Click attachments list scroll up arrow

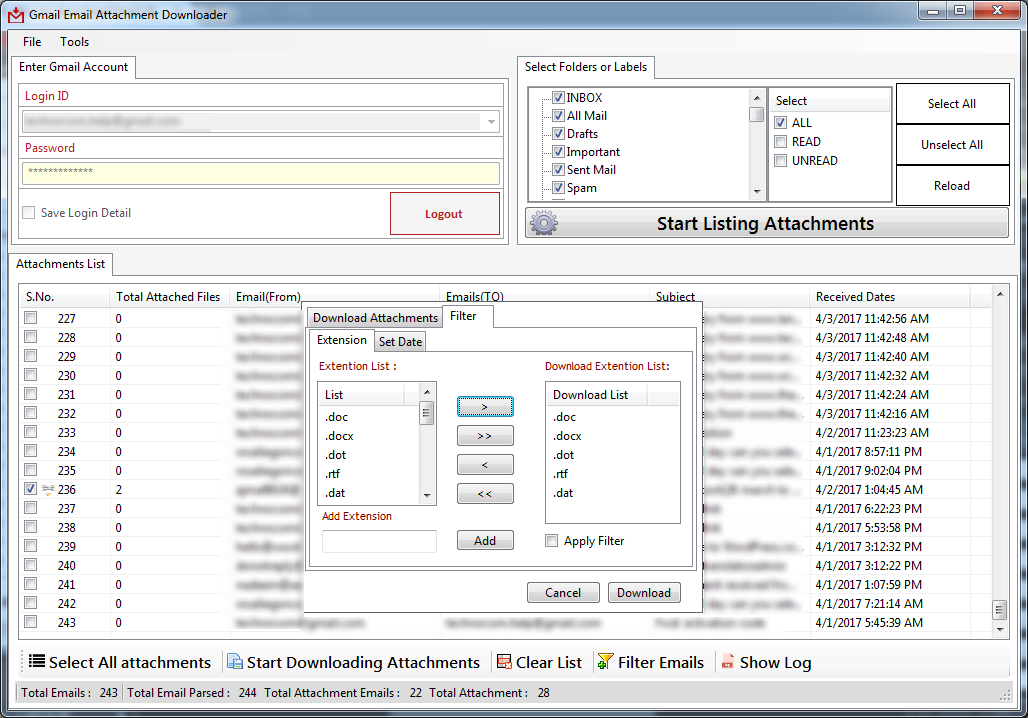[1000, 294]
